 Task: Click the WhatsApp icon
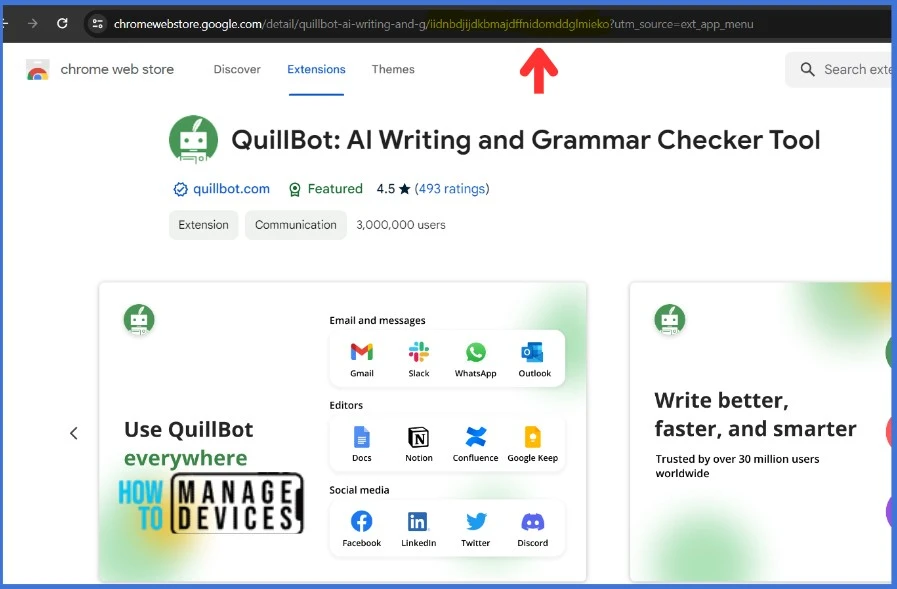(475, 352)
